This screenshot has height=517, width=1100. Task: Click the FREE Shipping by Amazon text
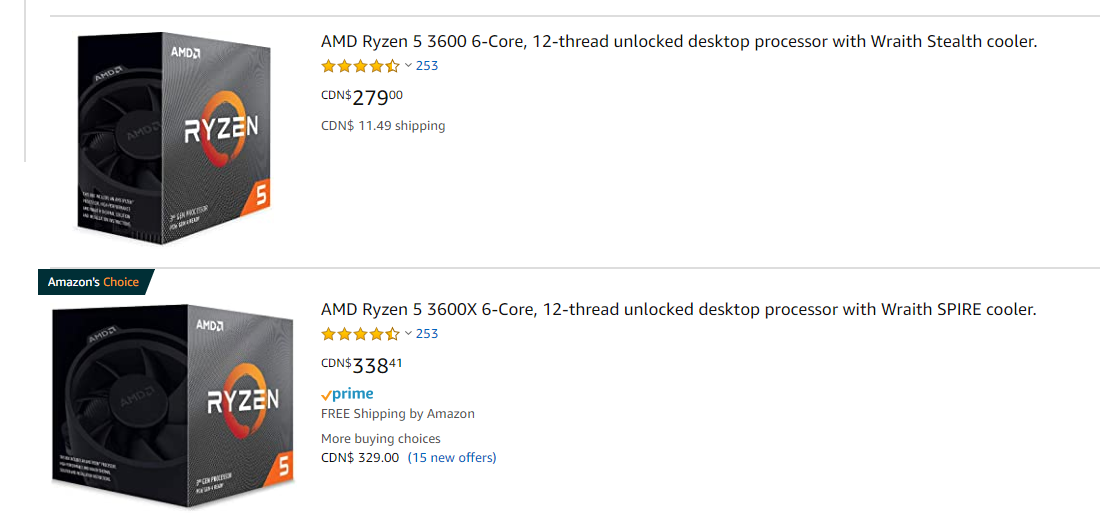[398, 414]
